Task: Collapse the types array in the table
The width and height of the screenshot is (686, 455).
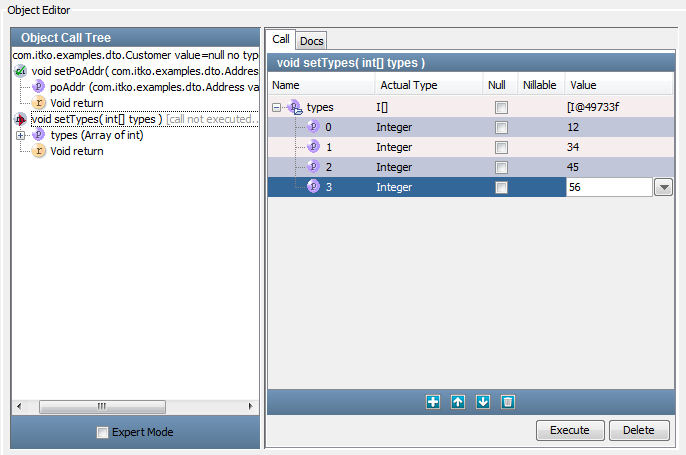Action: pos(276,107)
